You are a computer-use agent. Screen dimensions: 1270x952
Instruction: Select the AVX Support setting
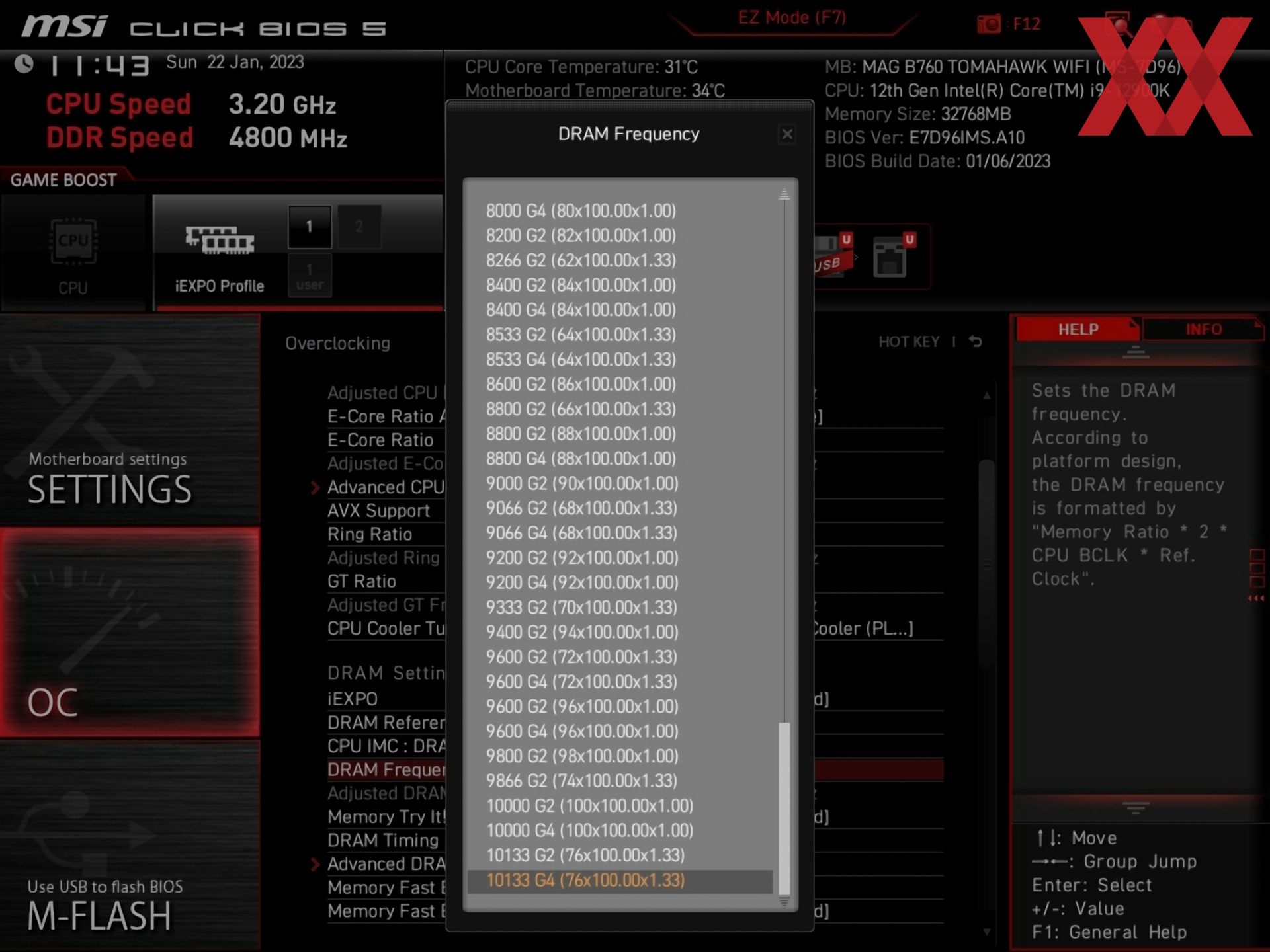[x=378, y=511]
